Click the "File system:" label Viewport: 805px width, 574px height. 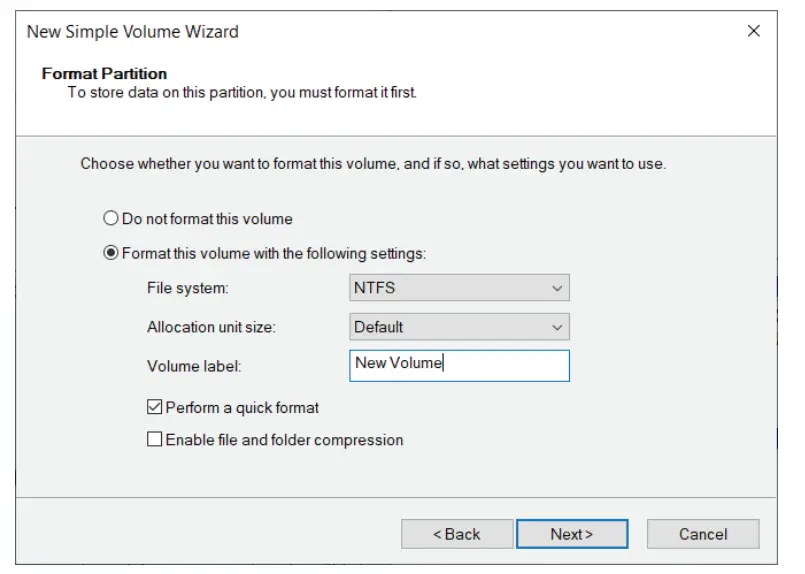click(x=187, y=288)
